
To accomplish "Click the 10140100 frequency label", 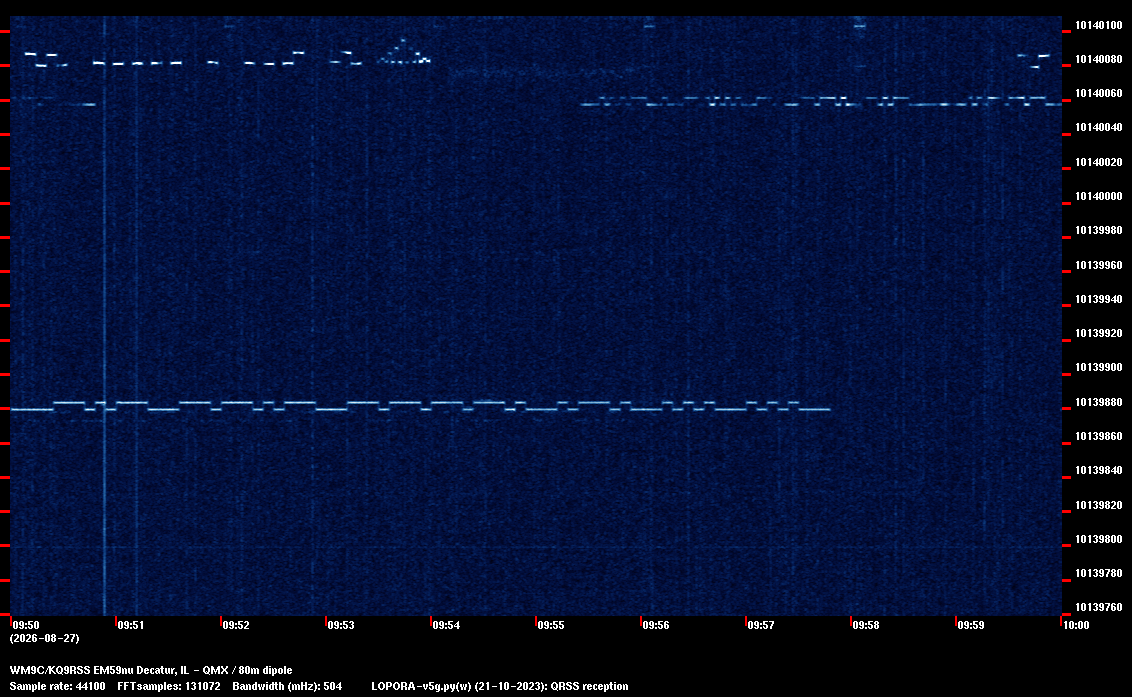I will point(1098,25).
